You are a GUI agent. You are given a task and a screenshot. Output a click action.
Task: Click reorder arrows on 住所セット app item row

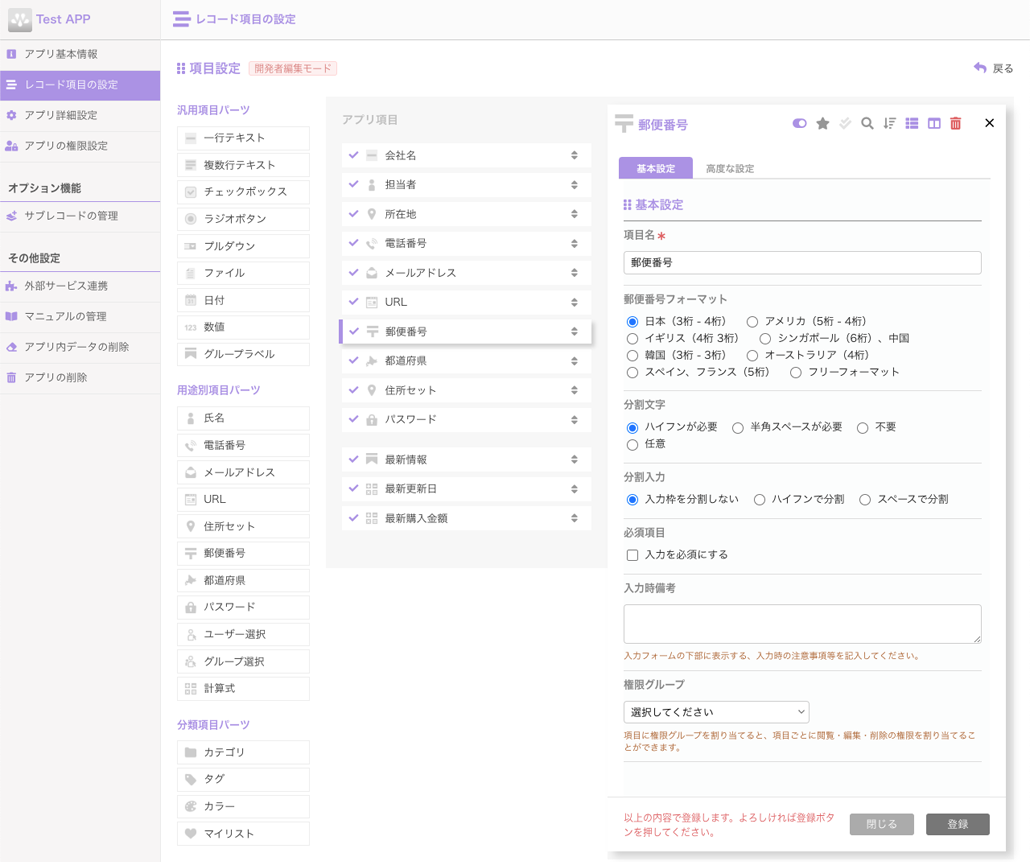pos(574,390)
